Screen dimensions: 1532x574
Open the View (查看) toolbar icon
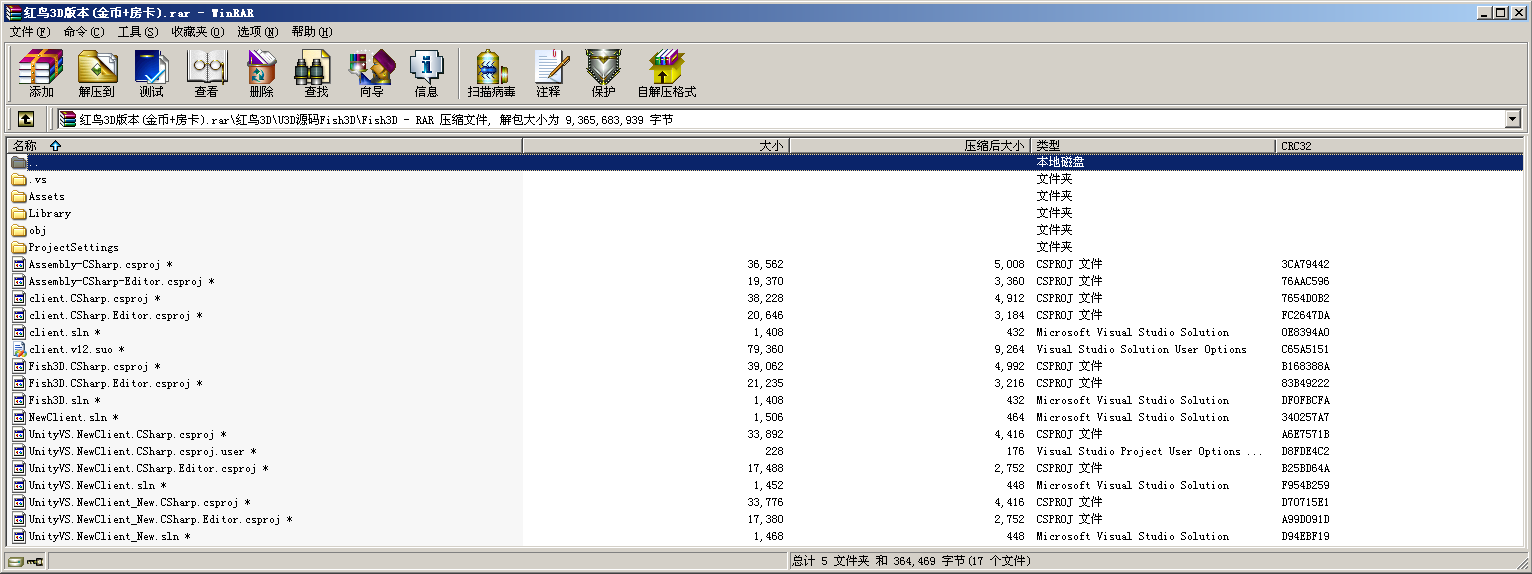[x=206, y=73]
